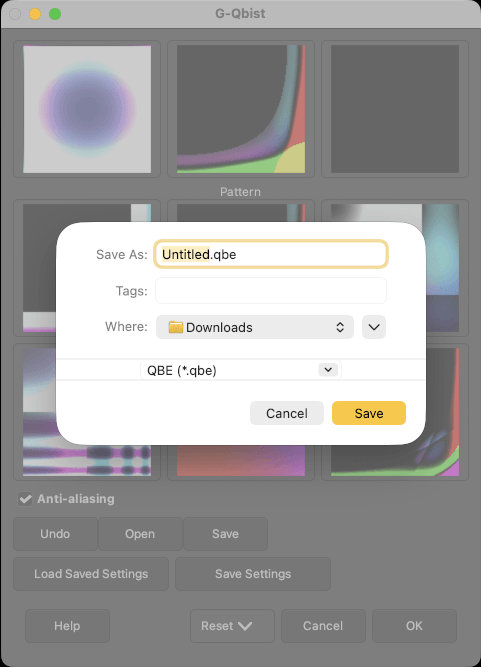Toggle the Anti-aliasing checkbox

click(x=25, y=499)
